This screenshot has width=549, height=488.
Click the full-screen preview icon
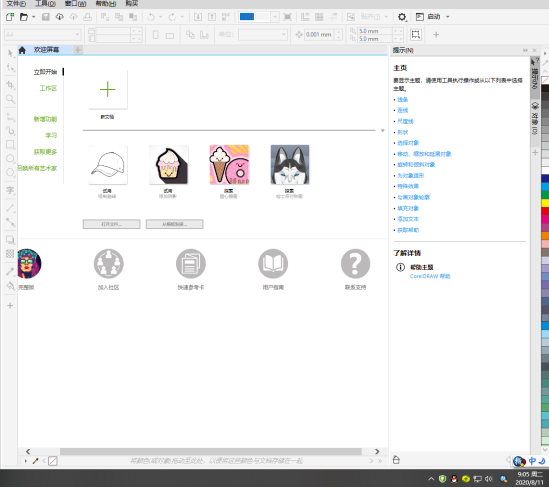287,17
